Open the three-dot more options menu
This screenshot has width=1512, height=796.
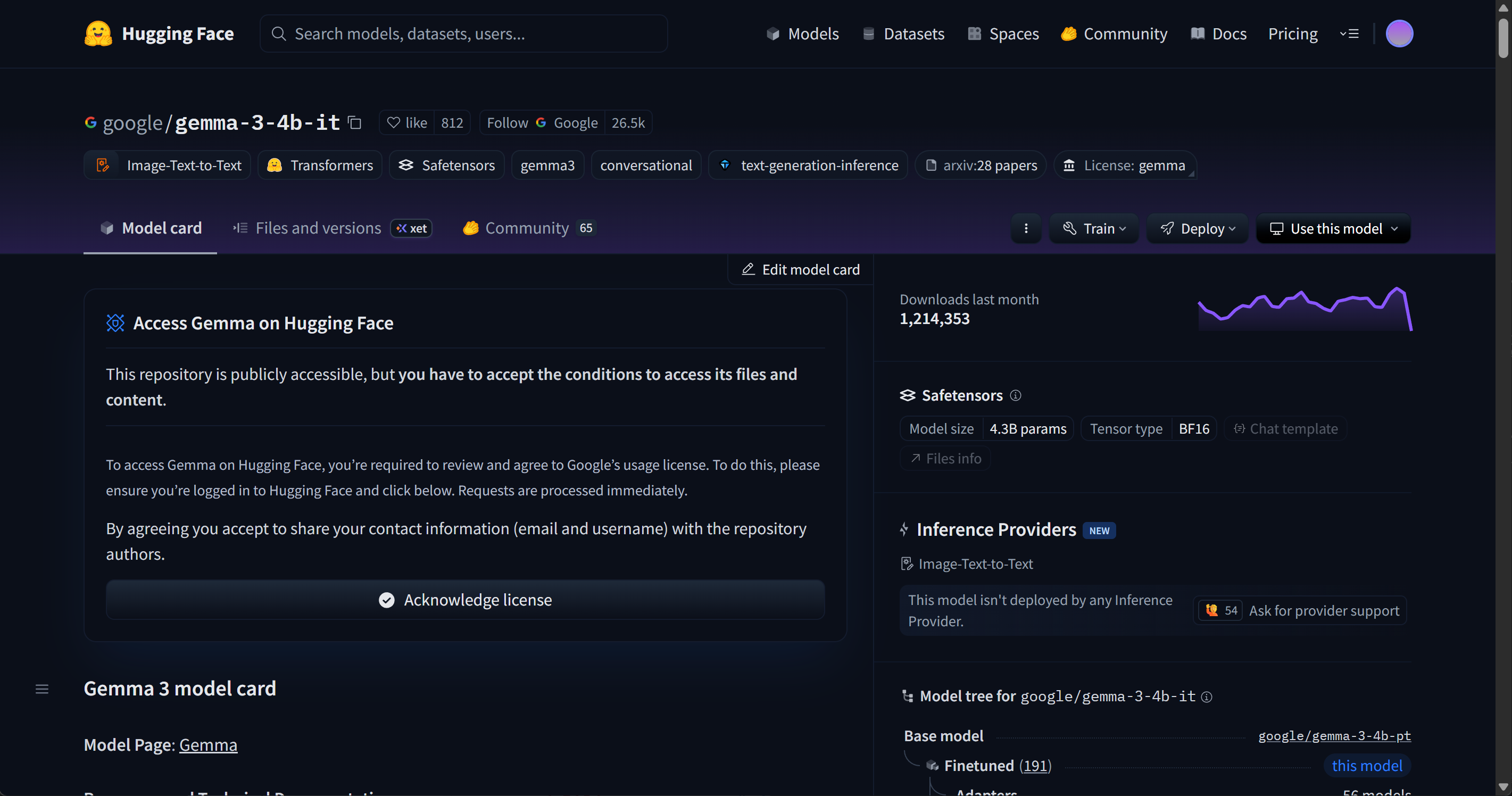1025,228
